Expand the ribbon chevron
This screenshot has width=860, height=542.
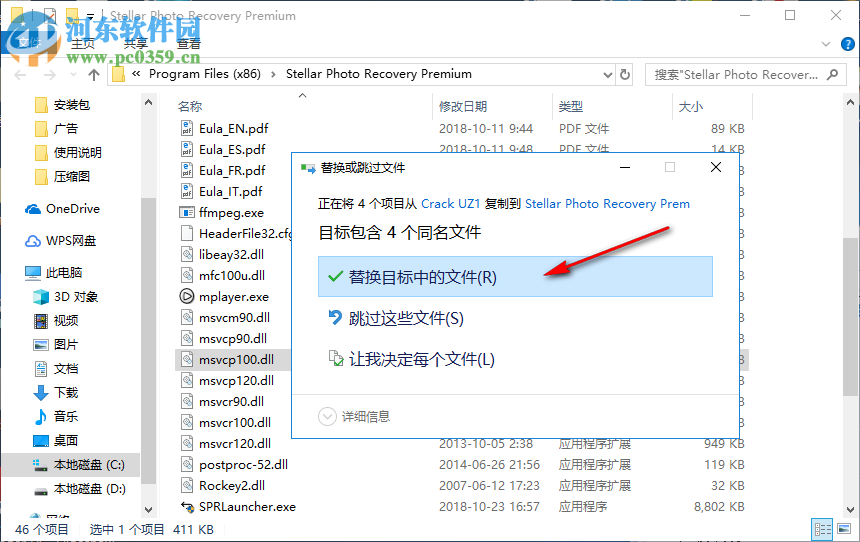click(x=825, y=44)
